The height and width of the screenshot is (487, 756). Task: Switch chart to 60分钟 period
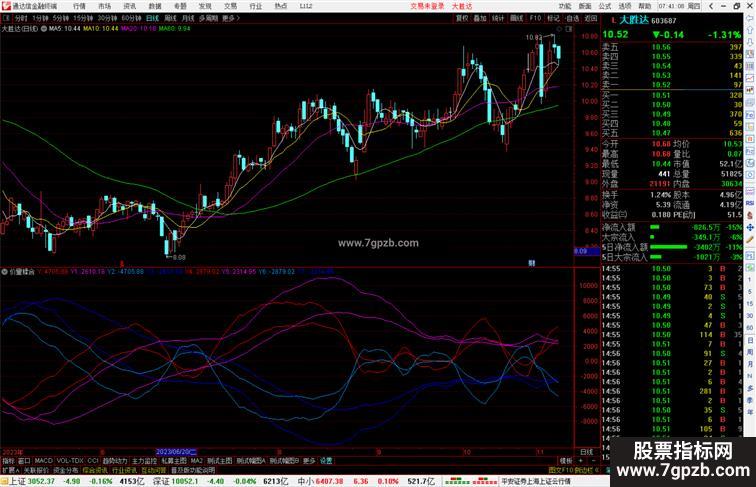(x=131, y=18)
